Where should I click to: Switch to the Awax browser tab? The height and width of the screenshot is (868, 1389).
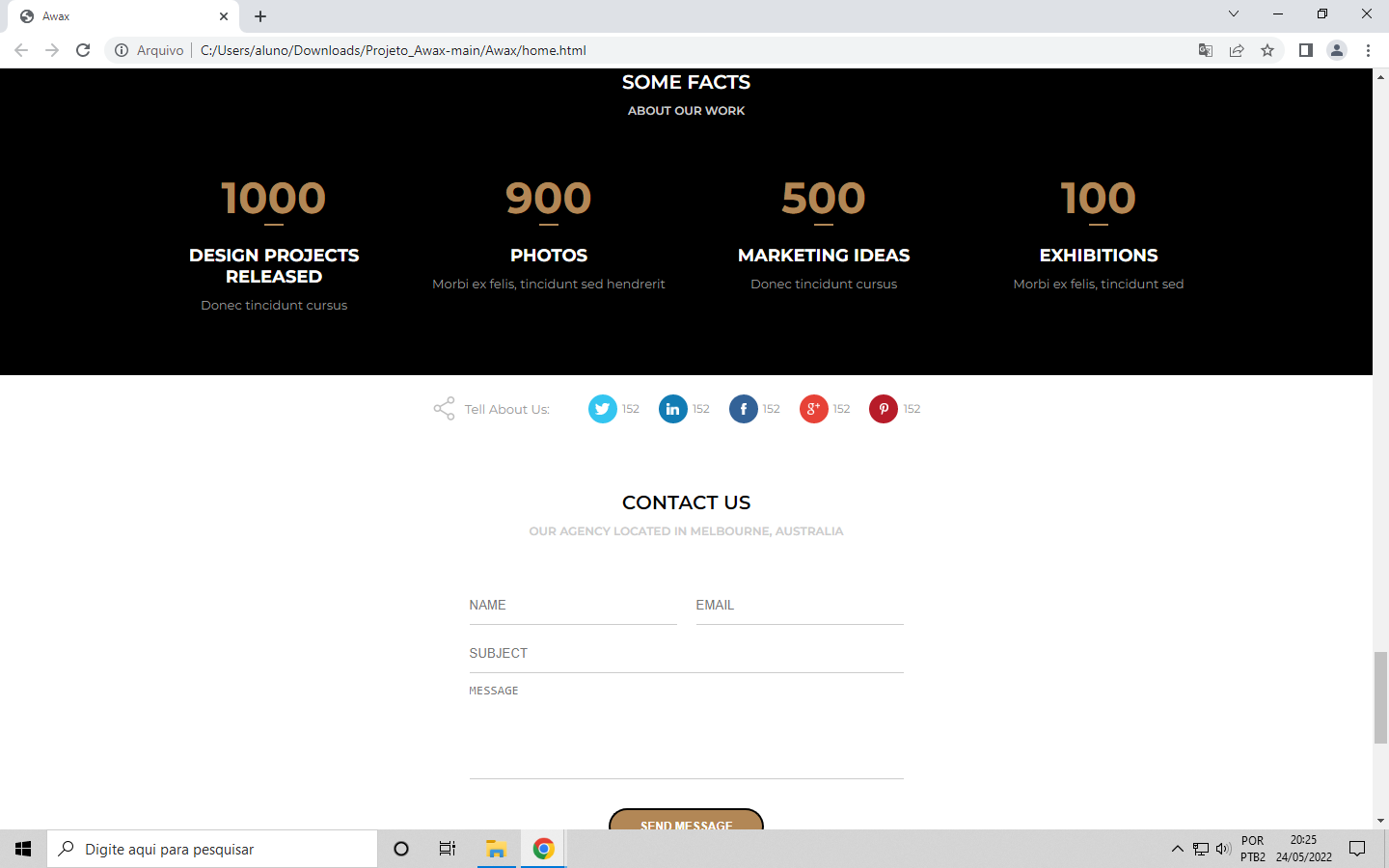(116, 16)
